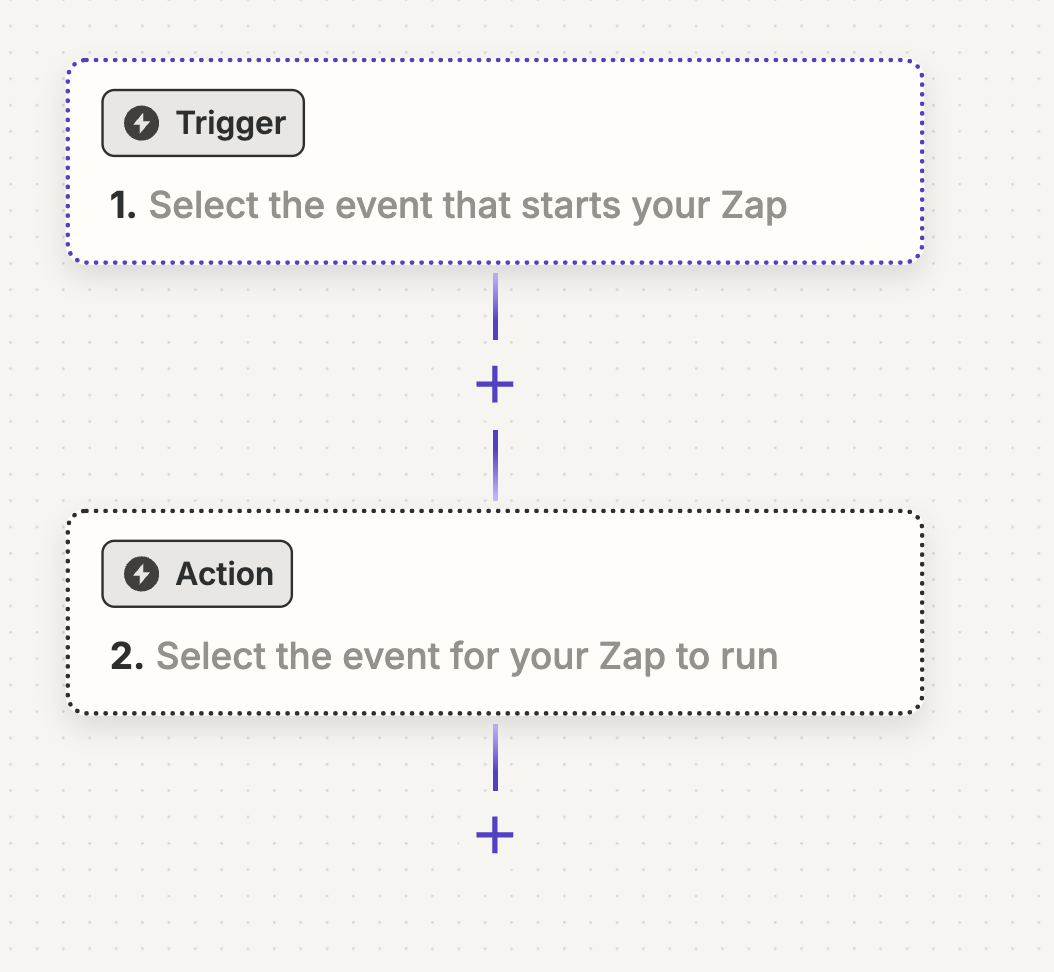Add a step below the Action card
This screenshot has width=1054, height=972.
click(x=495, y=835)
